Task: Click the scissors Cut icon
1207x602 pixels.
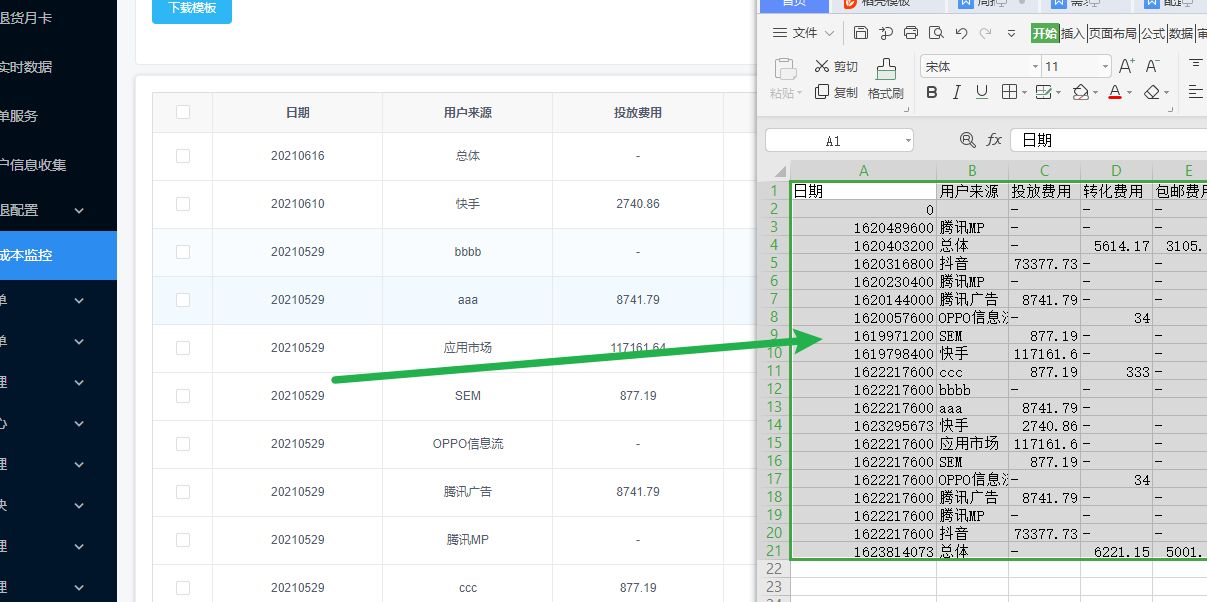Action: [x=821, y=66]
